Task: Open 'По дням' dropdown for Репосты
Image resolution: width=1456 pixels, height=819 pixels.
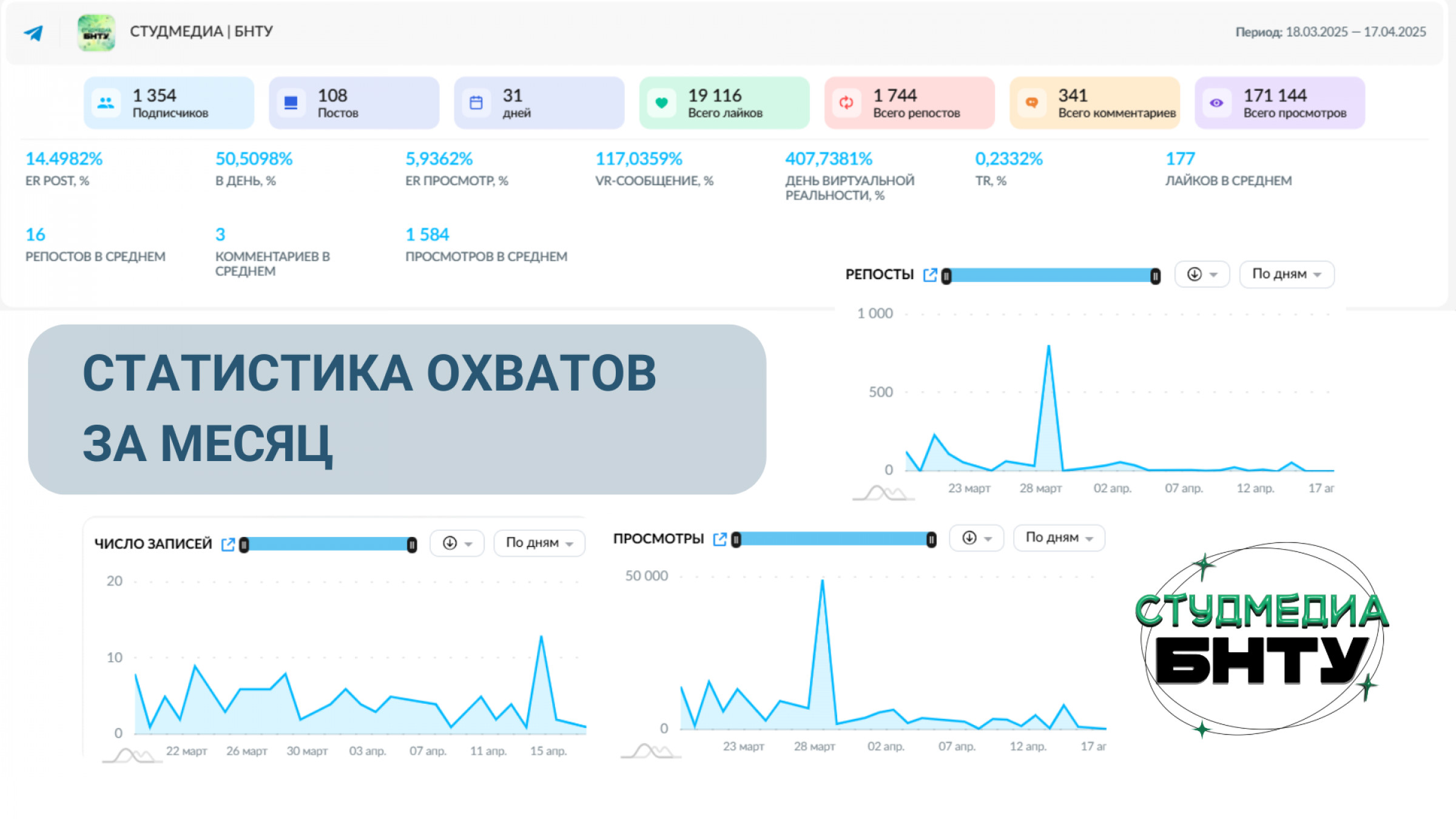Action: click(1286, 275)
